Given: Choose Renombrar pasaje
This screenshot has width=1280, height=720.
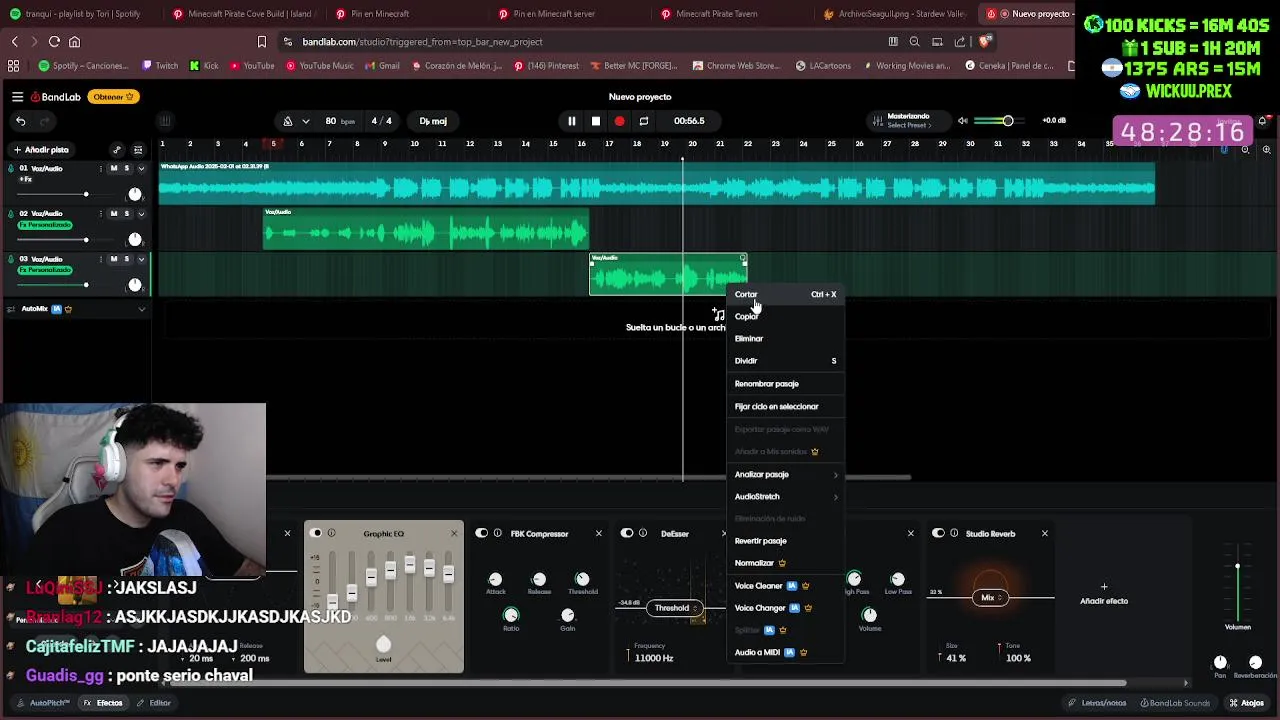Looking at the screenshot, I should click(x=785, y=383).
